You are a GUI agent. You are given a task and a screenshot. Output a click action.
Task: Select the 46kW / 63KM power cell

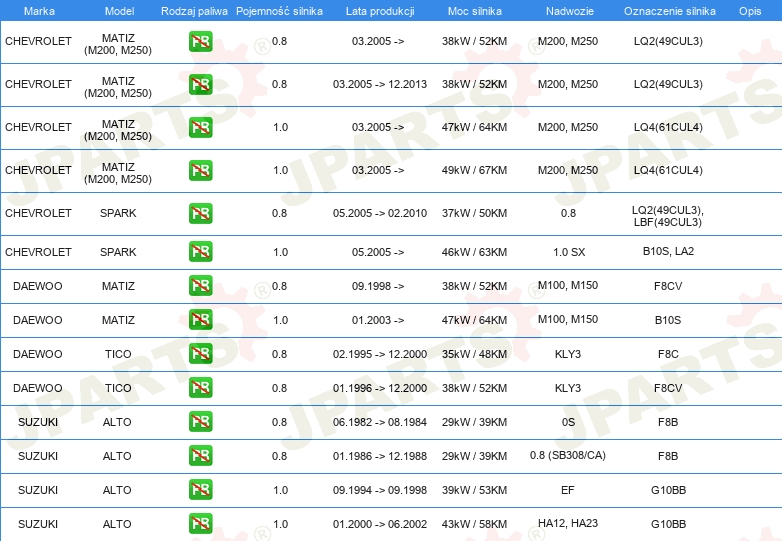click(x=474, y=252)
